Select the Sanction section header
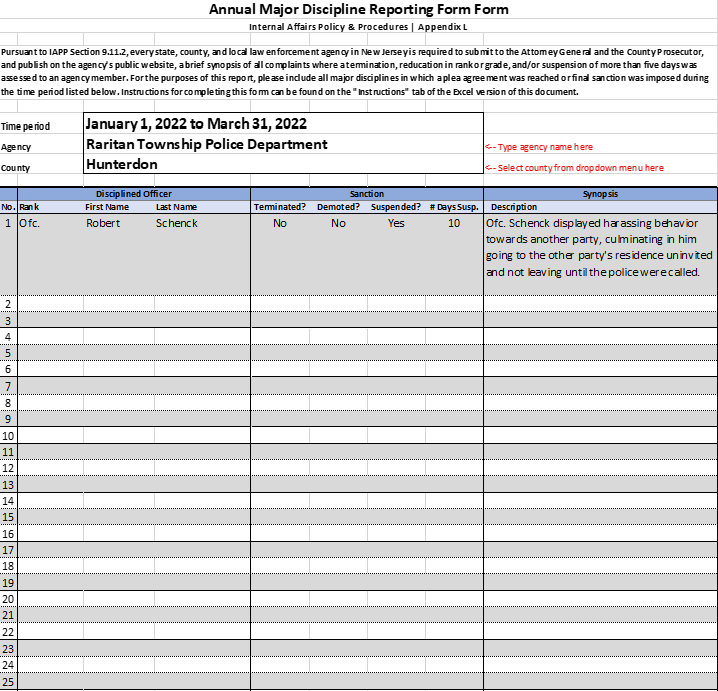 366,193
